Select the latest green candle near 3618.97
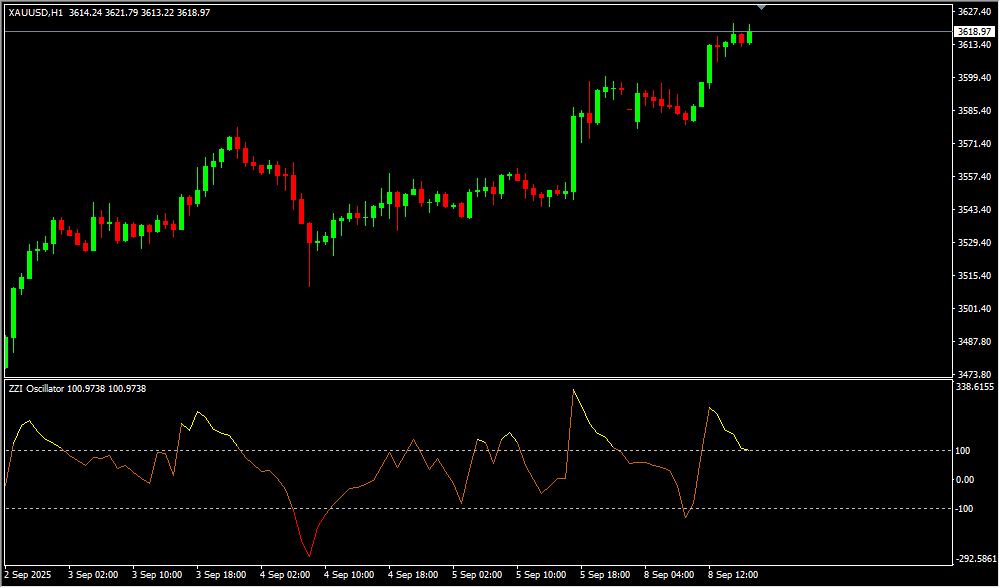1000x588 pixels. pos(749,36)
